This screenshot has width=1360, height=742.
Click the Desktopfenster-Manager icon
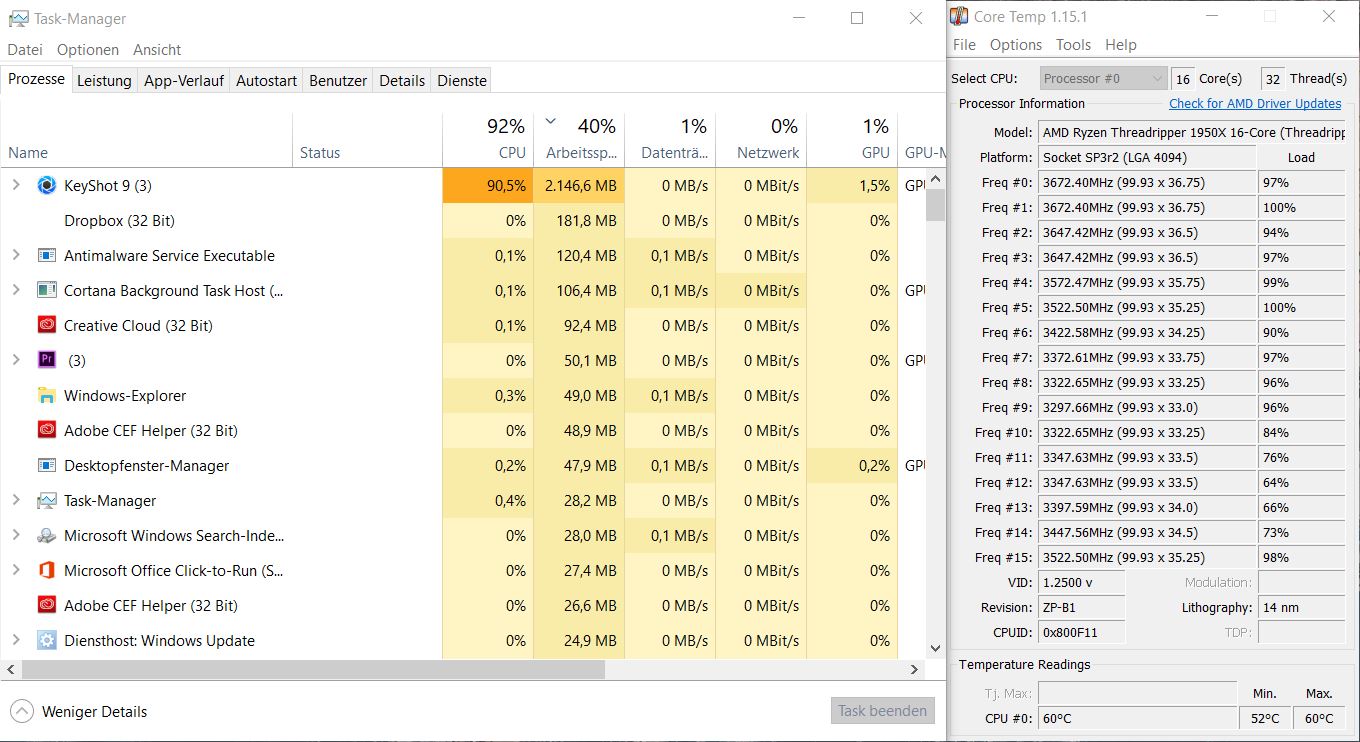46,466
